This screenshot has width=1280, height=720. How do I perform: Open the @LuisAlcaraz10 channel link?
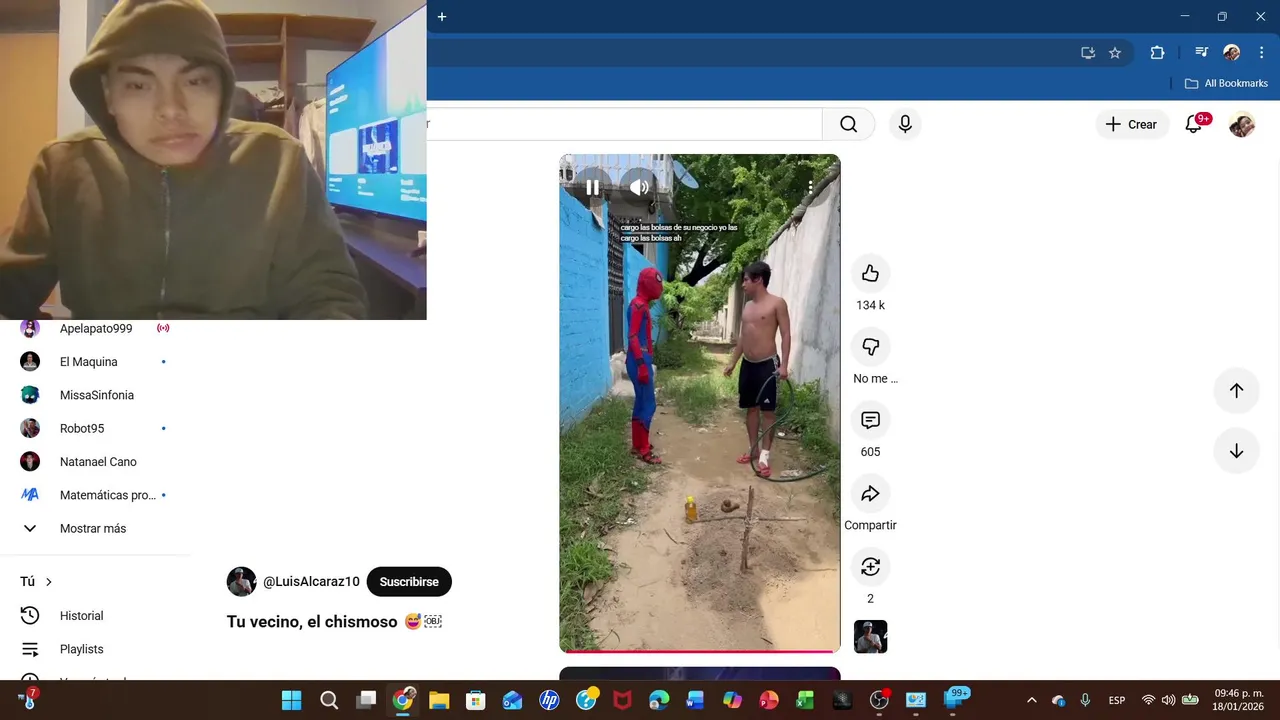coord(311,582)
